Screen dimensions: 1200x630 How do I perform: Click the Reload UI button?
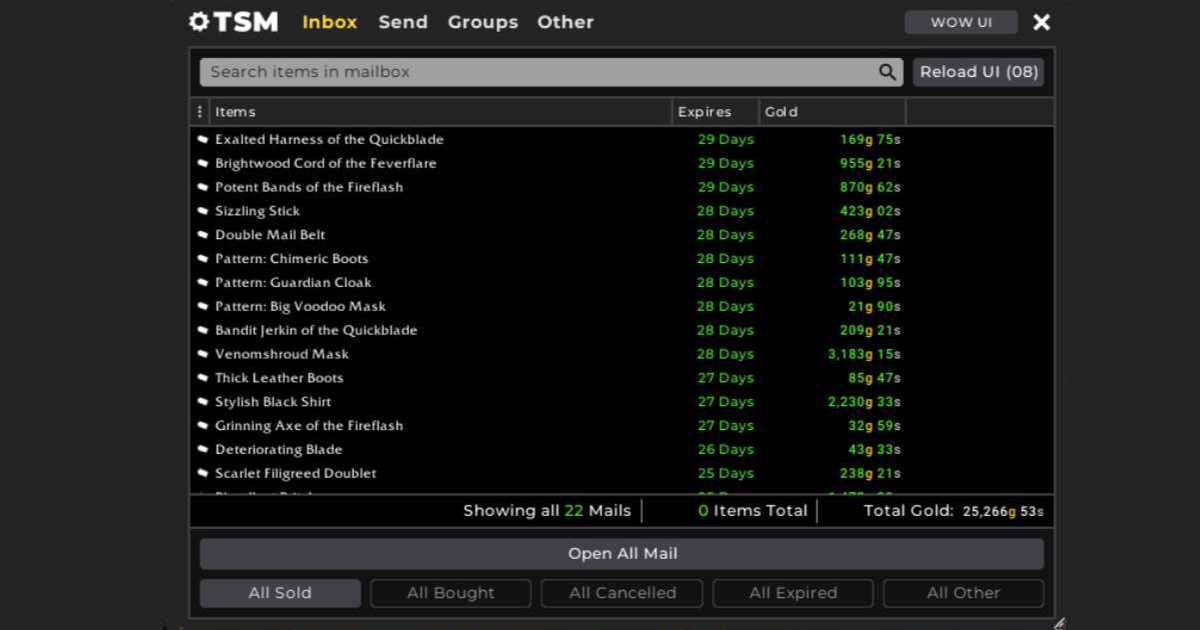[x=977, y=72]
